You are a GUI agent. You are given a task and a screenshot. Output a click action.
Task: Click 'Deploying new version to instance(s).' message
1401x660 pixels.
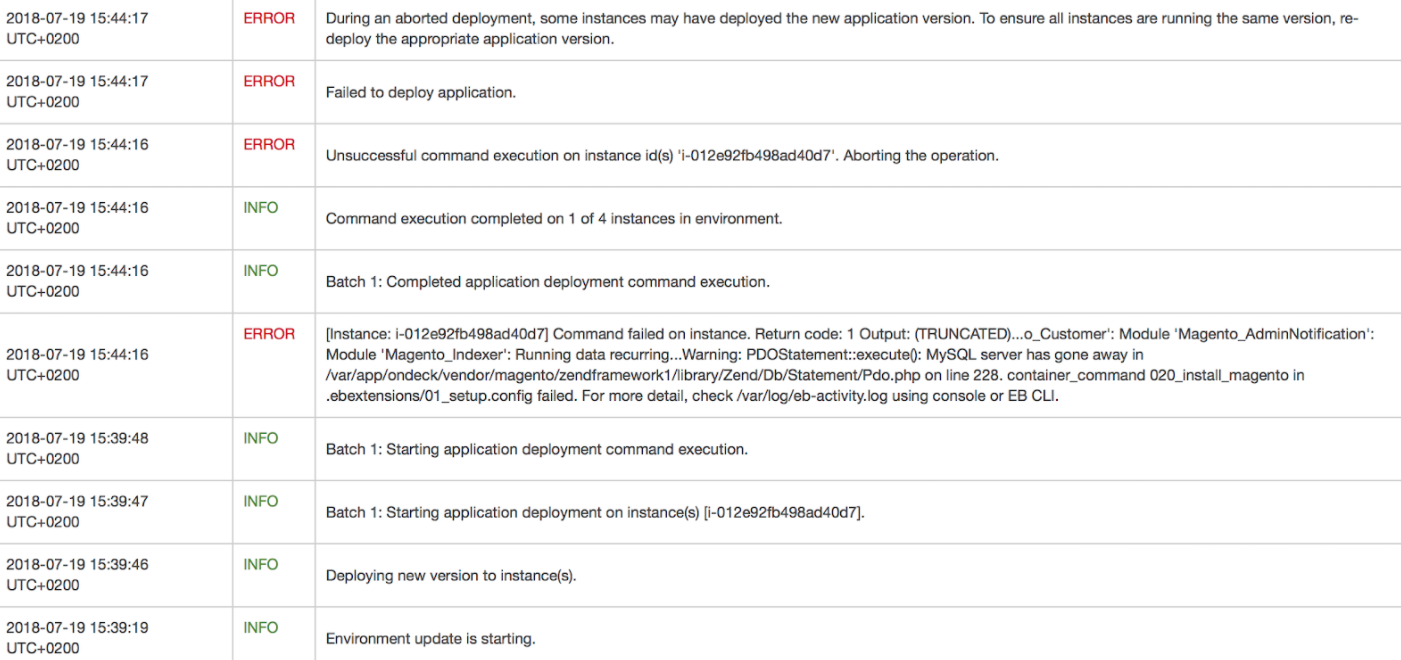pos(451,576)
